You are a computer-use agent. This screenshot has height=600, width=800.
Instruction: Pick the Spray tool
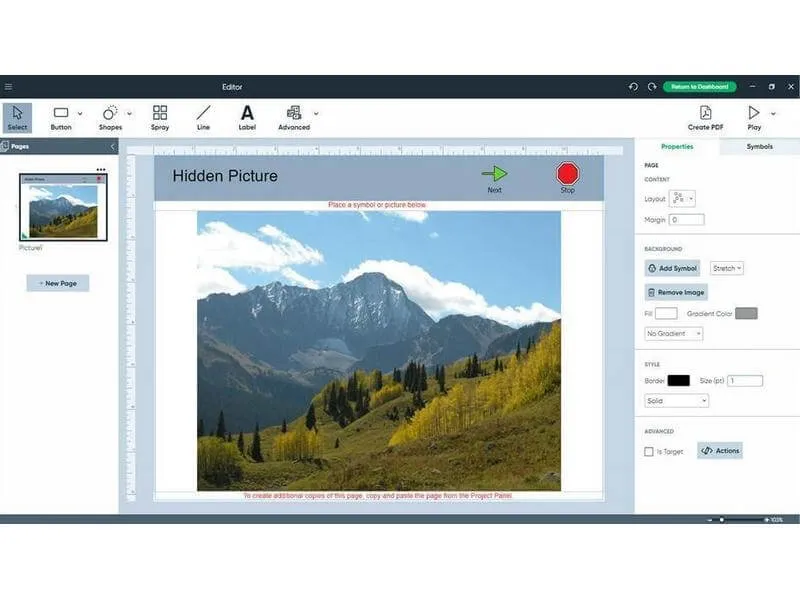[160, 117]
